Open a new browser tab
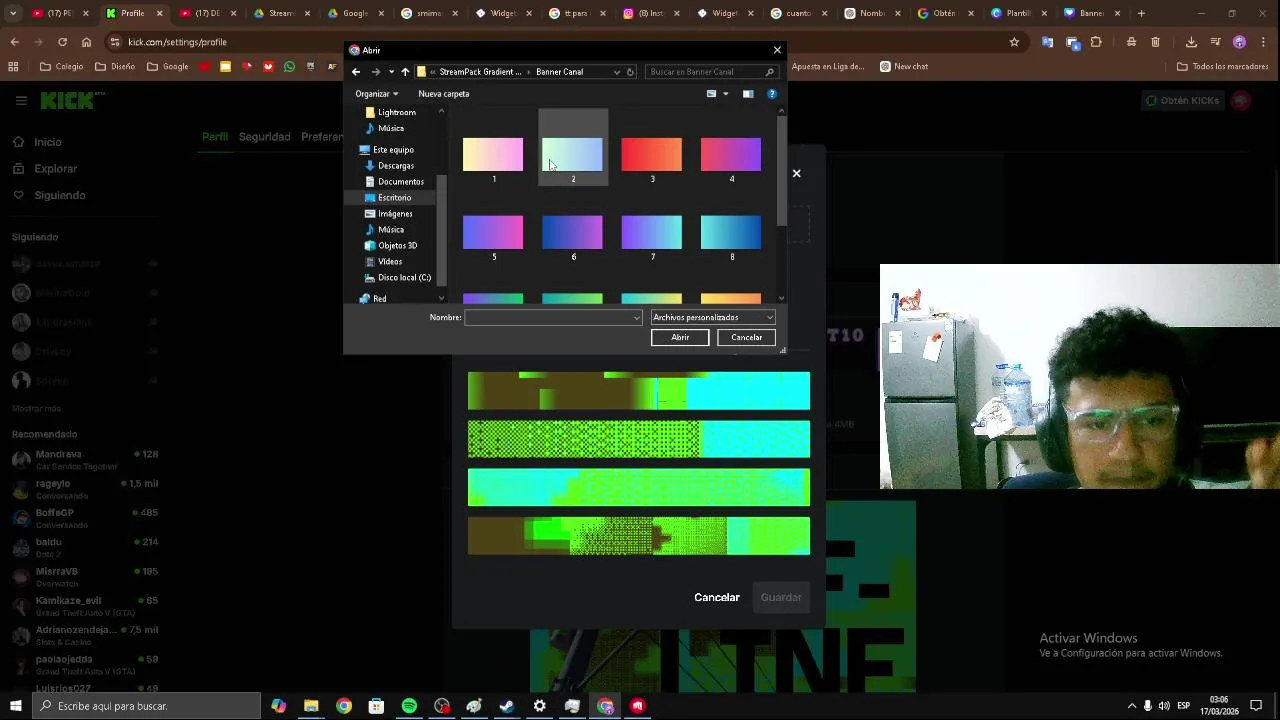The width and height of the screenshot is (1280, 720). point(1142,14)
